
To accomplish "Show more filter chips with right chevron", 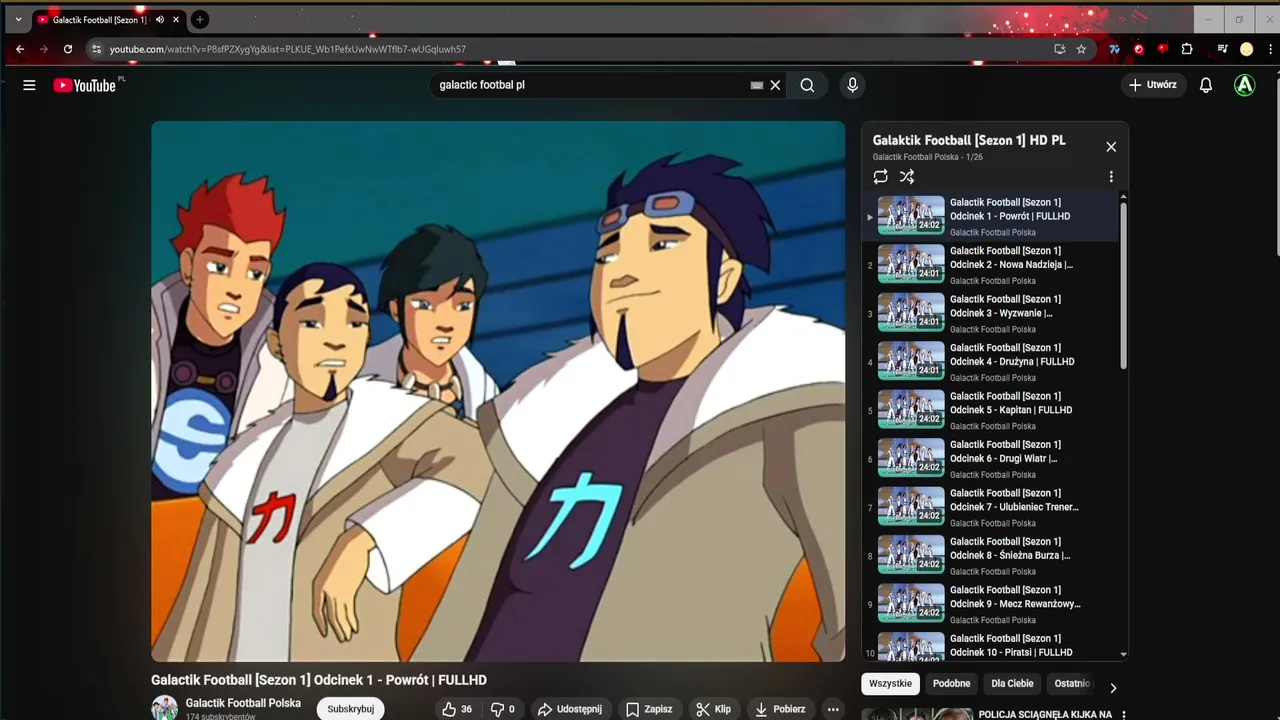I will click(1113, 687).
